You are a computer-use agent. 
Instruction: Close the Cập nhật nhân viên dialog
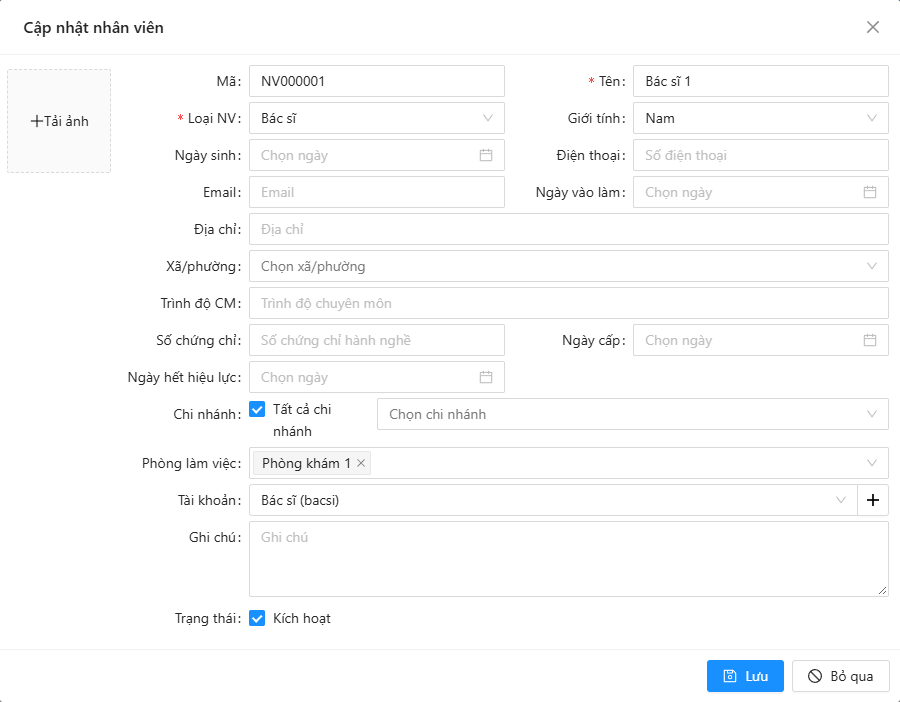pyautogui.click(x=872, y=27)
